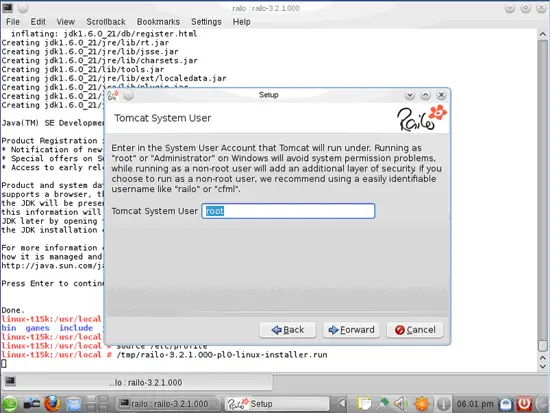
Task: Click terminal line '/tmp/railo-3.2.1.000-pl0-linux-installer.run'
Action: pos(222,355)
